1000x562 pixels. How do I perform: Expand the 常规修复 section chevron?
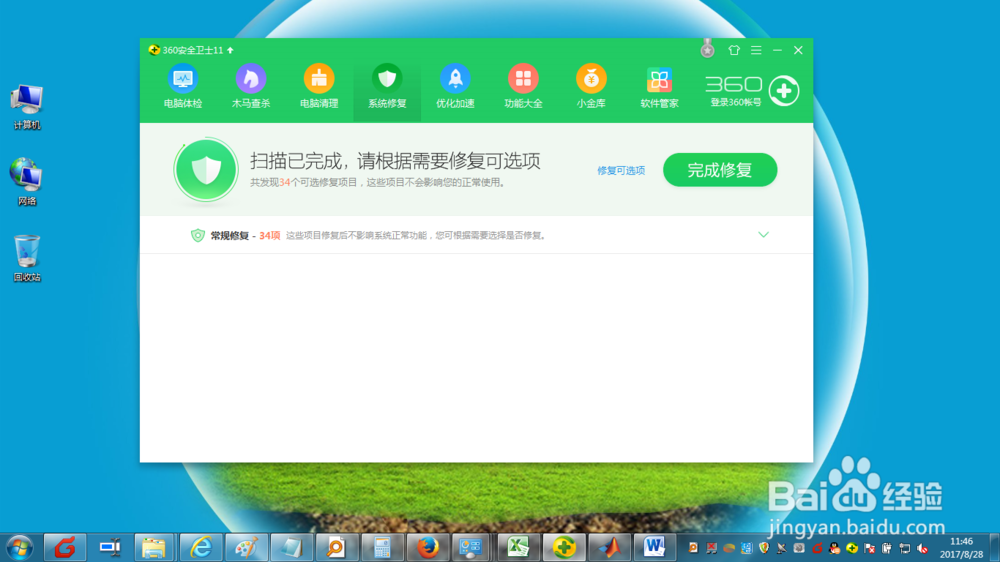point(763,235)
